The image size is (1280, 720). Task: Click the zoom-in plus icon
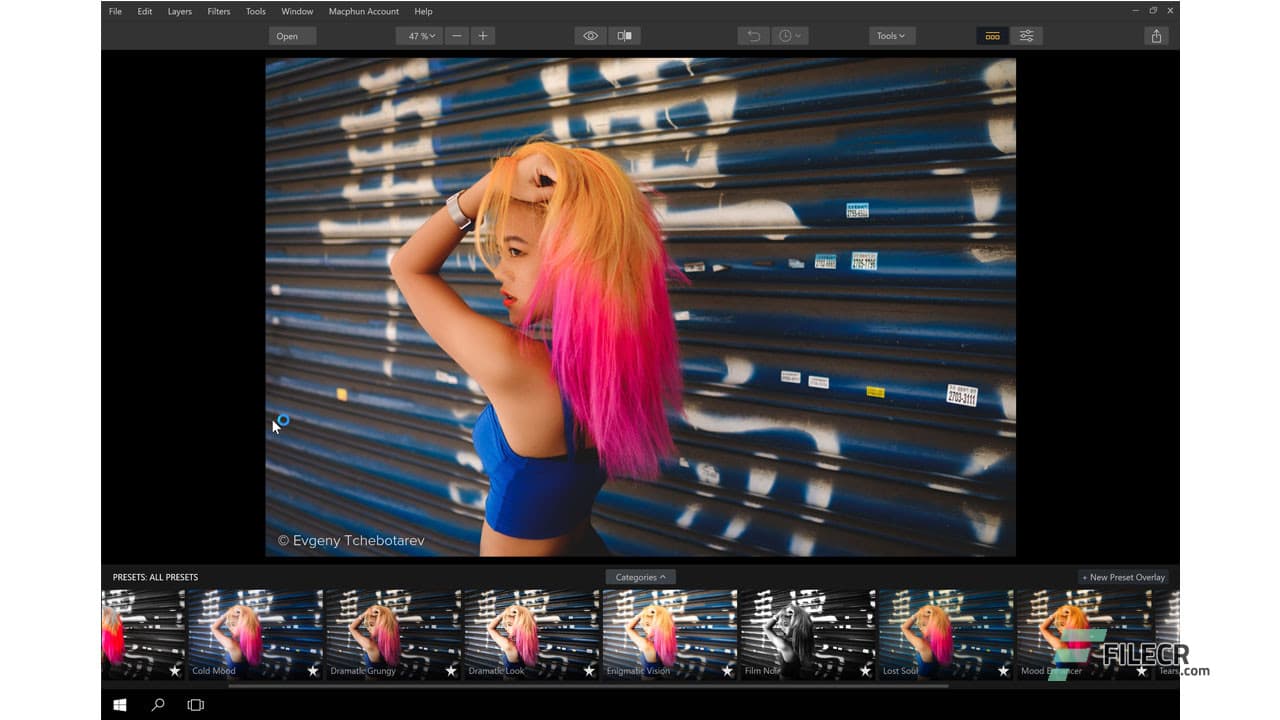(x=483, y=35)
